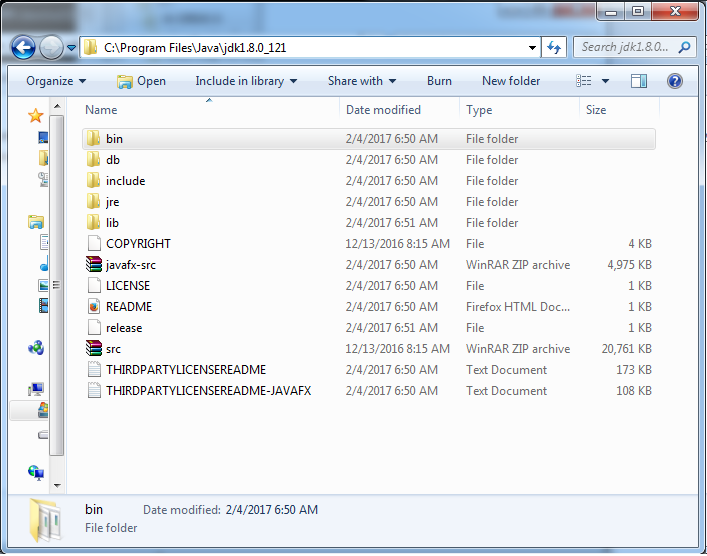Click 'Firefox HTML Doc...' type for README
707x556 pixels.
pyautogui.click(x=518, y=307)
